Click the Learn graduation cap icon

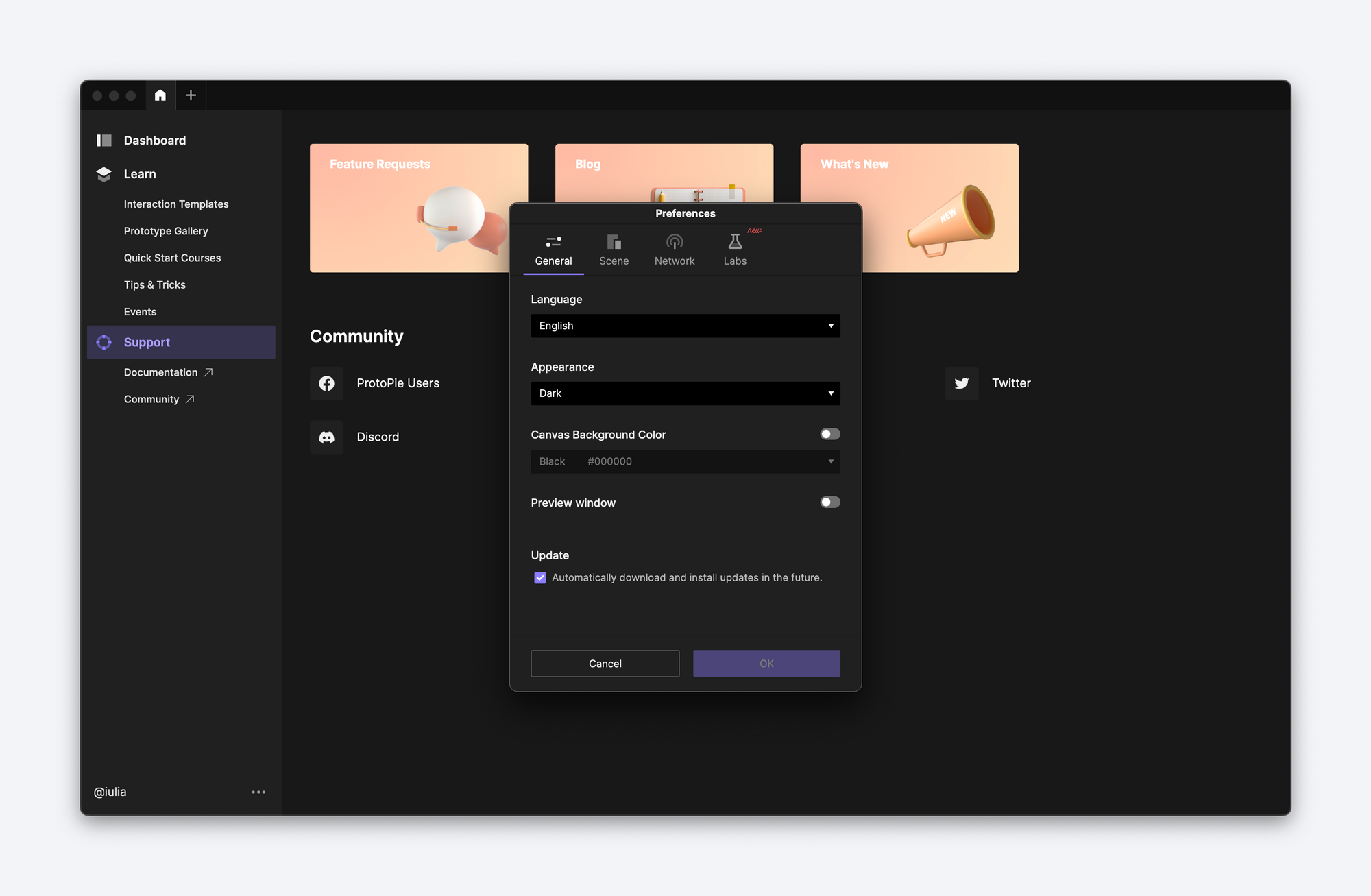coord(104,174)
